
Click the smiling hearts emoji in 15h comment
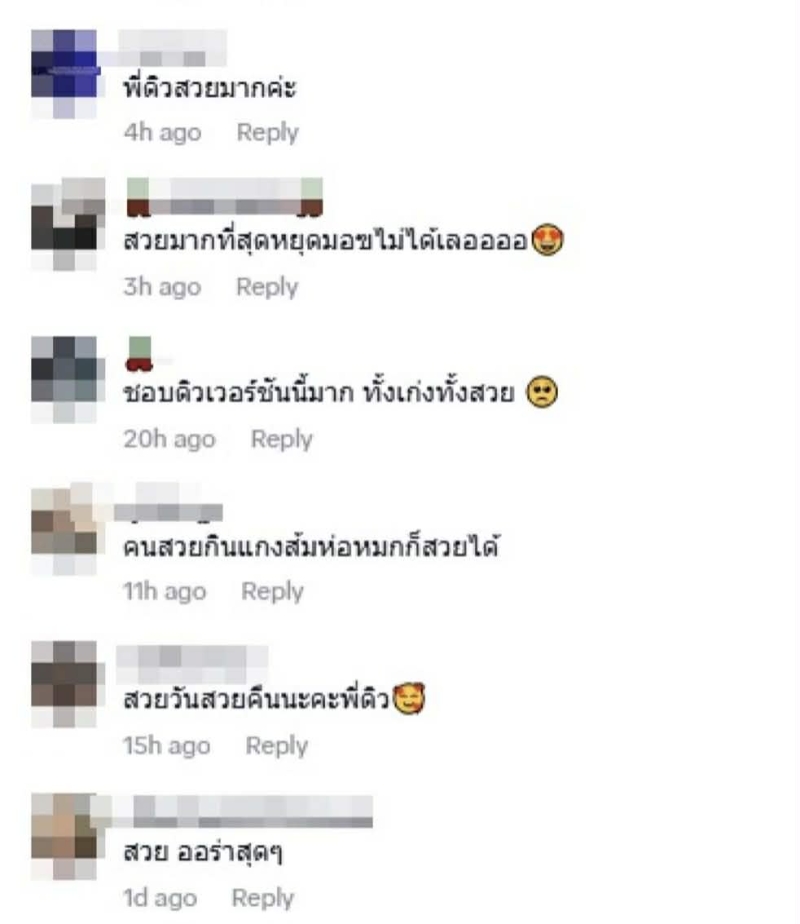(x=409, y=699)
